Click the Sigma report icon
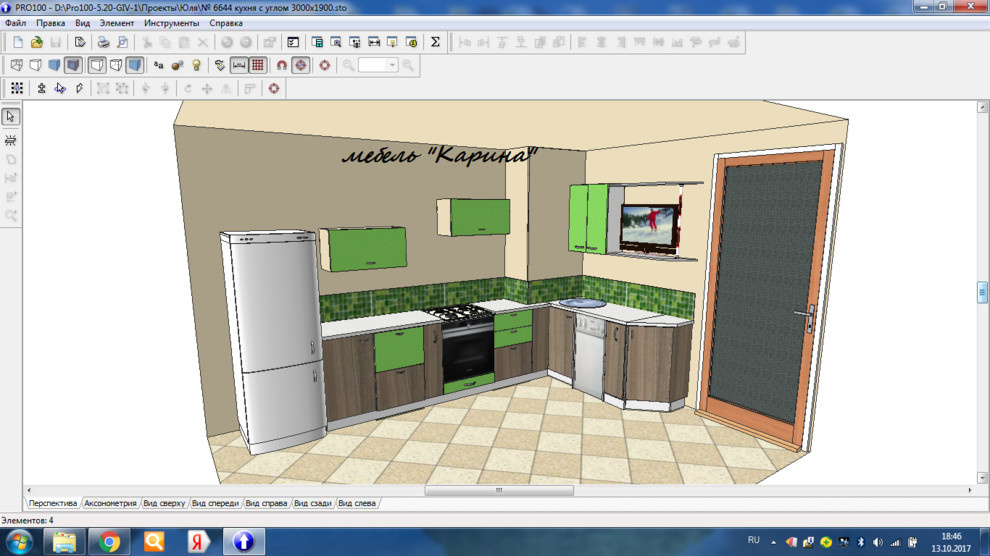 (x=435, y=42)
